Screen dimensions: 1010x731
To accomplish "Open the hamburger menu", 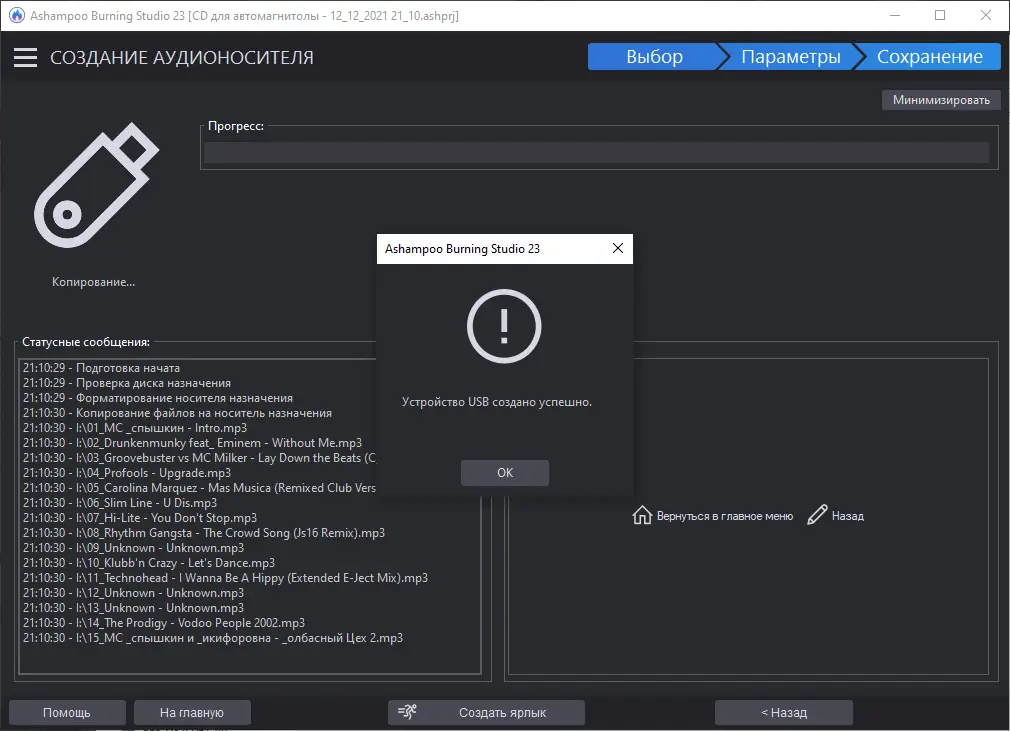I will tap(25, 57).
